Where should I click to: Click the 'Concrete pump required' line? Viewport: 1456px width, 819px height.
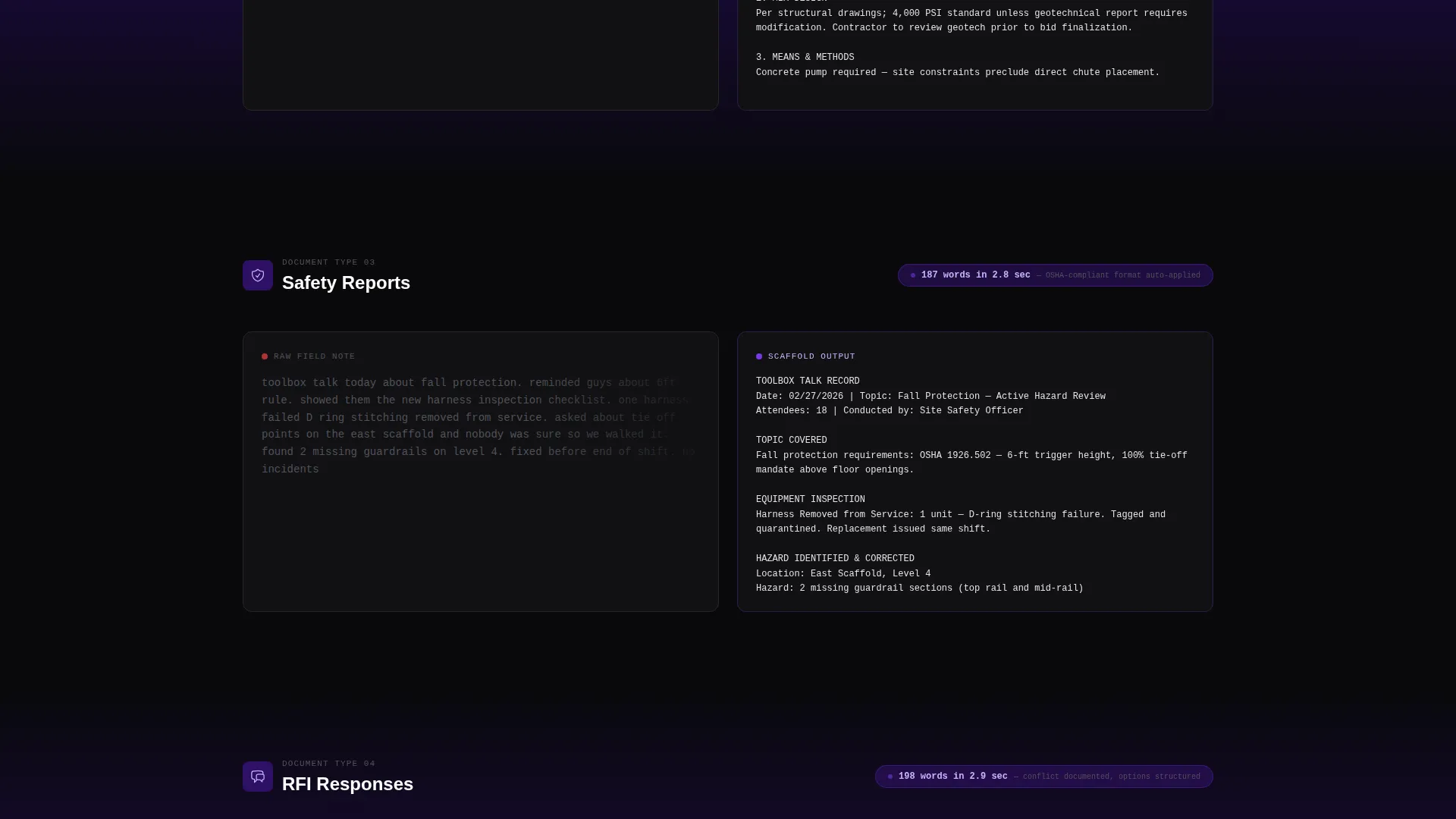pos(958,73)
